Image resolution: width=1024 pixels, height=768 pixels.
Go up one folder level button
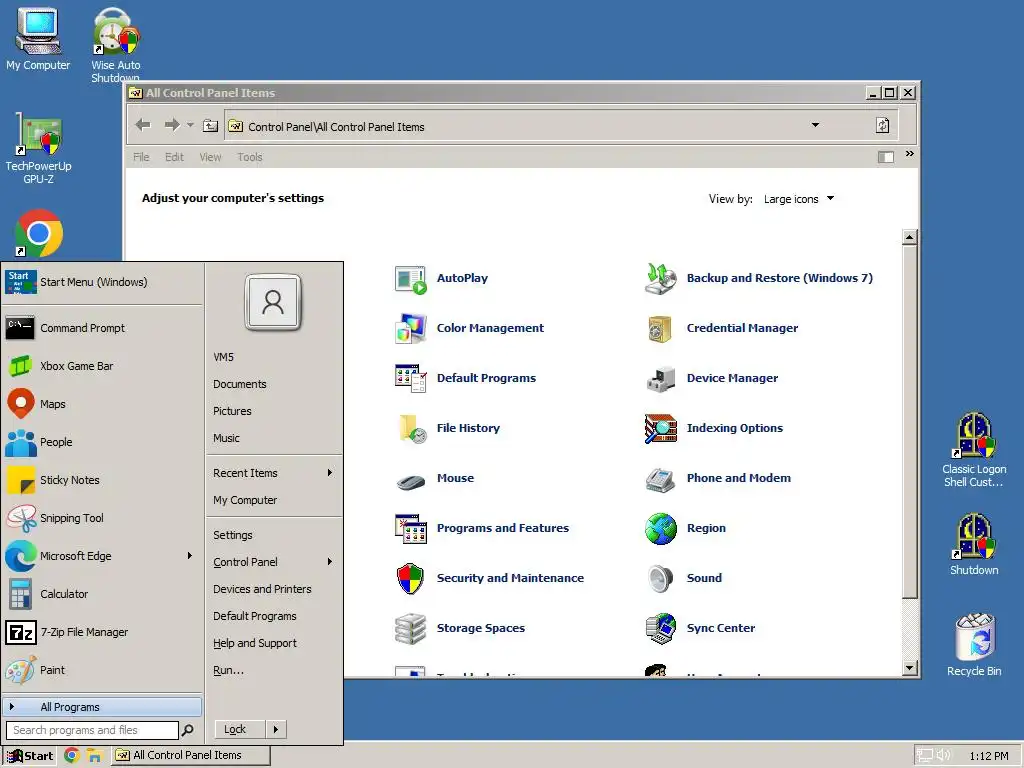210,125
